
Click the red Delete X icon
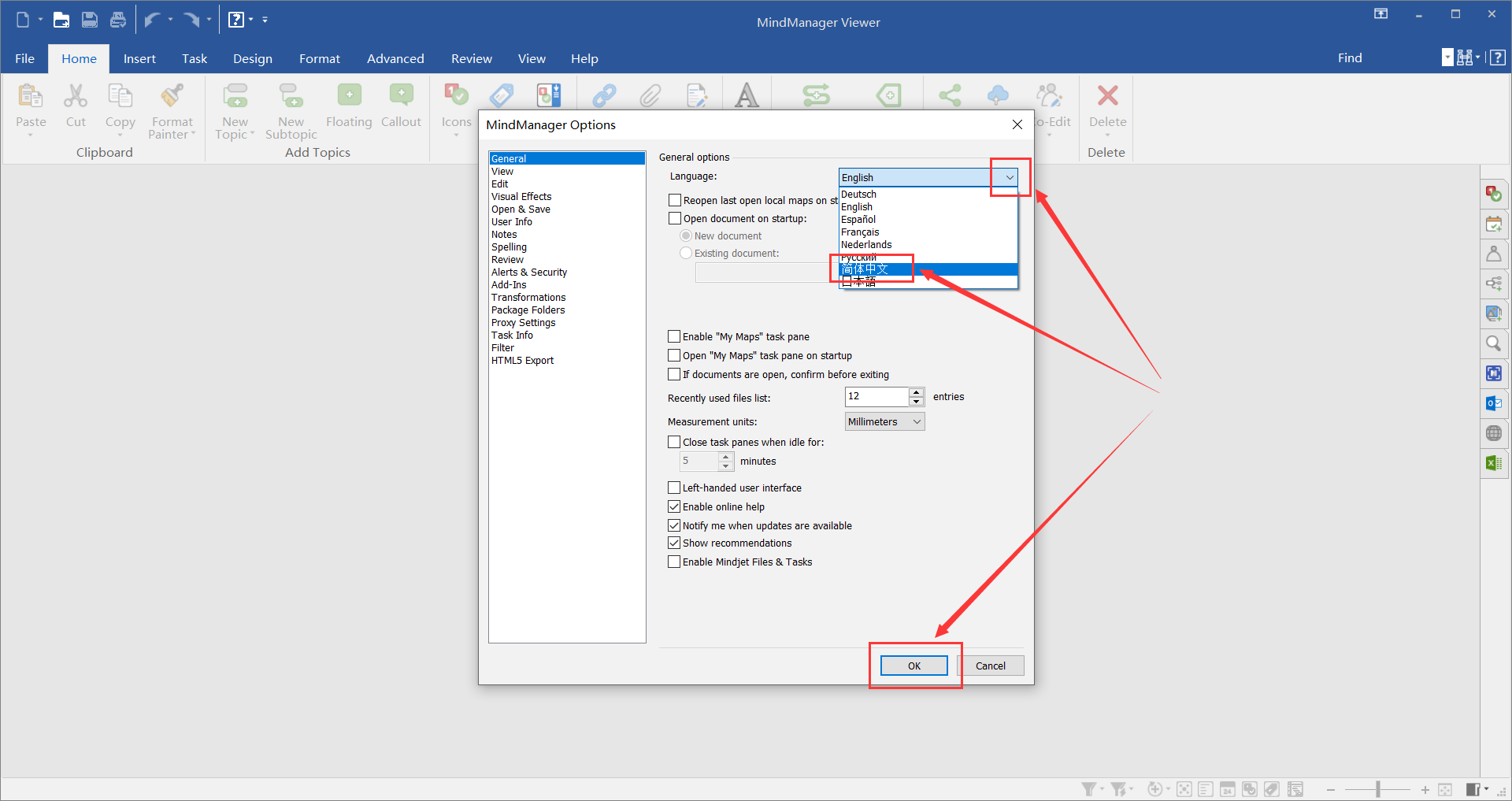[1107, 96]
